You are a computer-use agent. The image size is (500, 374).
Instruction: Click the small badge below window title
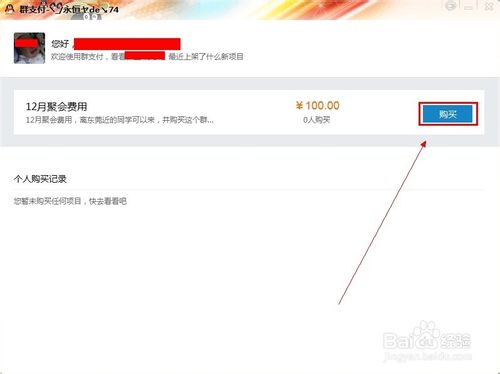pos(93,17)
